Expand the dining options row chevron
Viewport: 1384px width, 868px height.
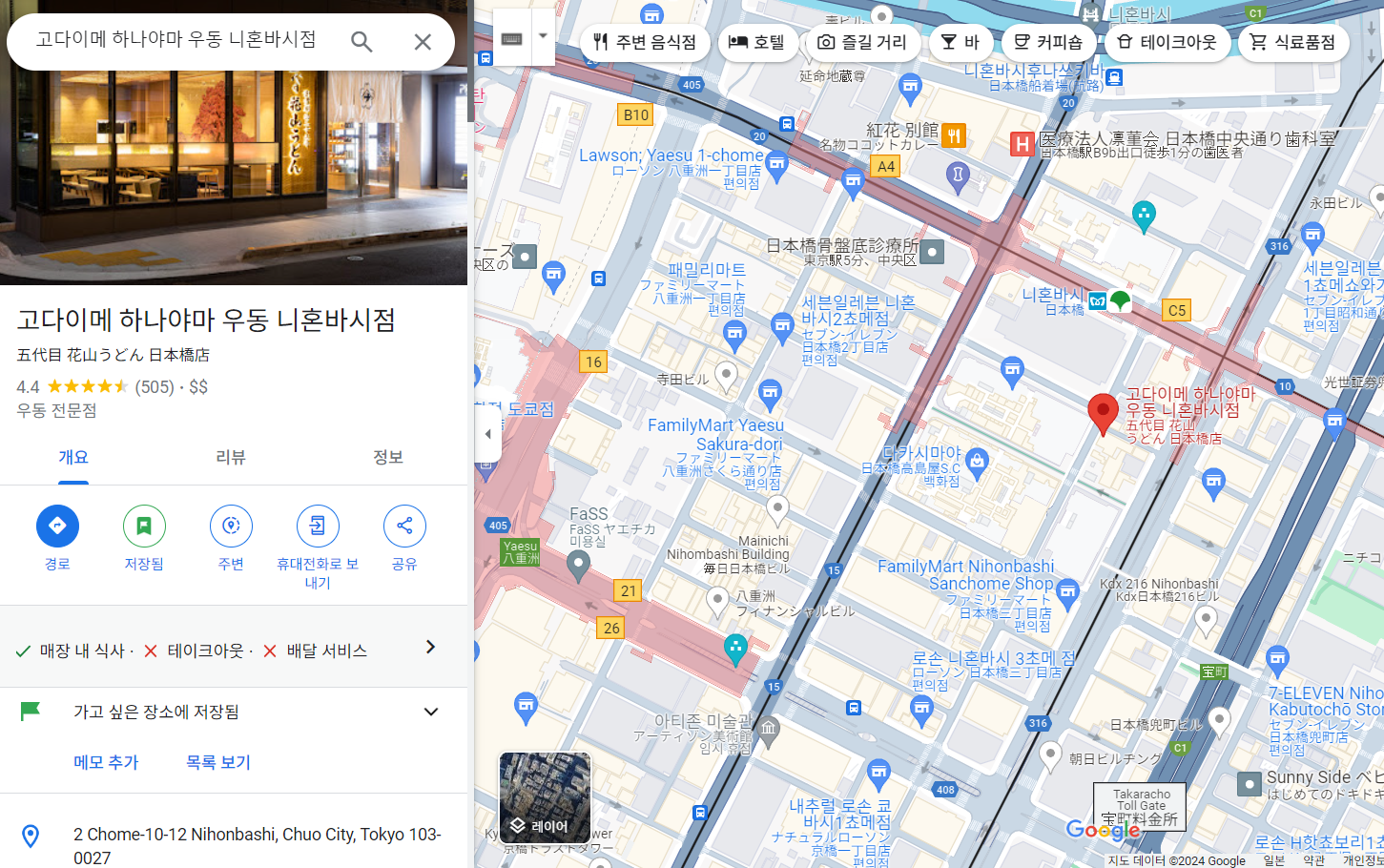(430, 648)
